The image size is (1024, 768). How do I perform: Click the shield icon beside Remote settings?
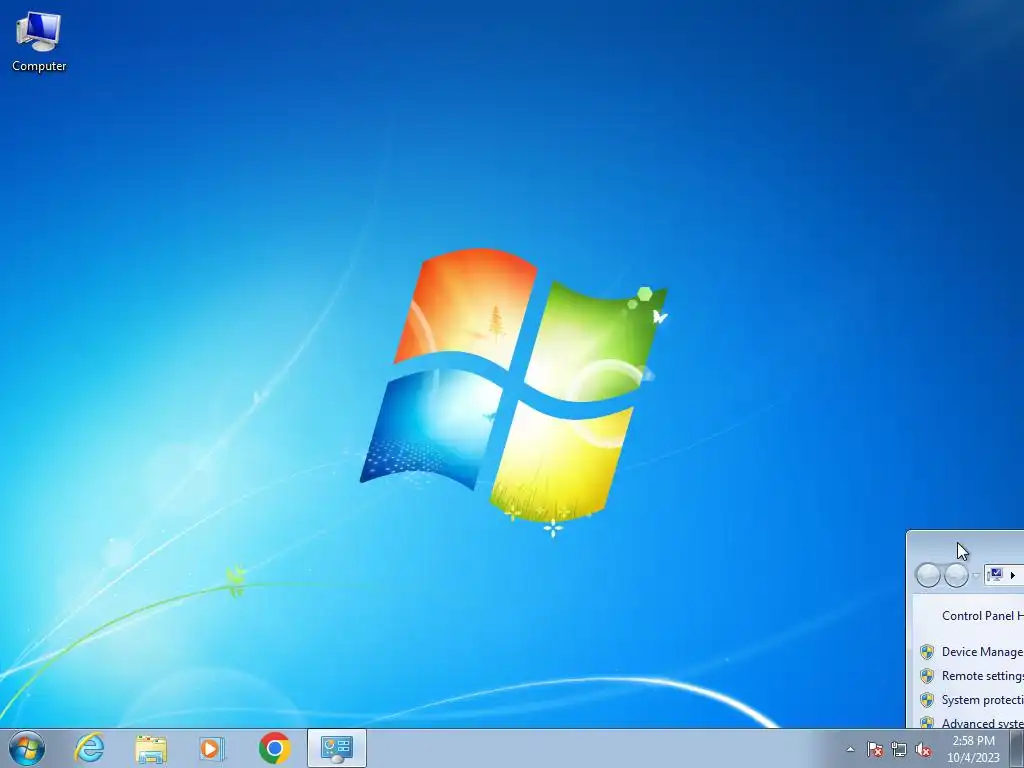[927, 676]
